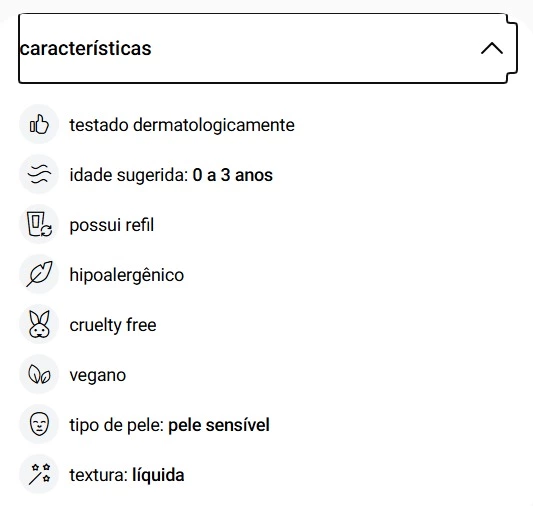
Task: Click the 'hipoalergênico' label
Action: click(126, 275)
